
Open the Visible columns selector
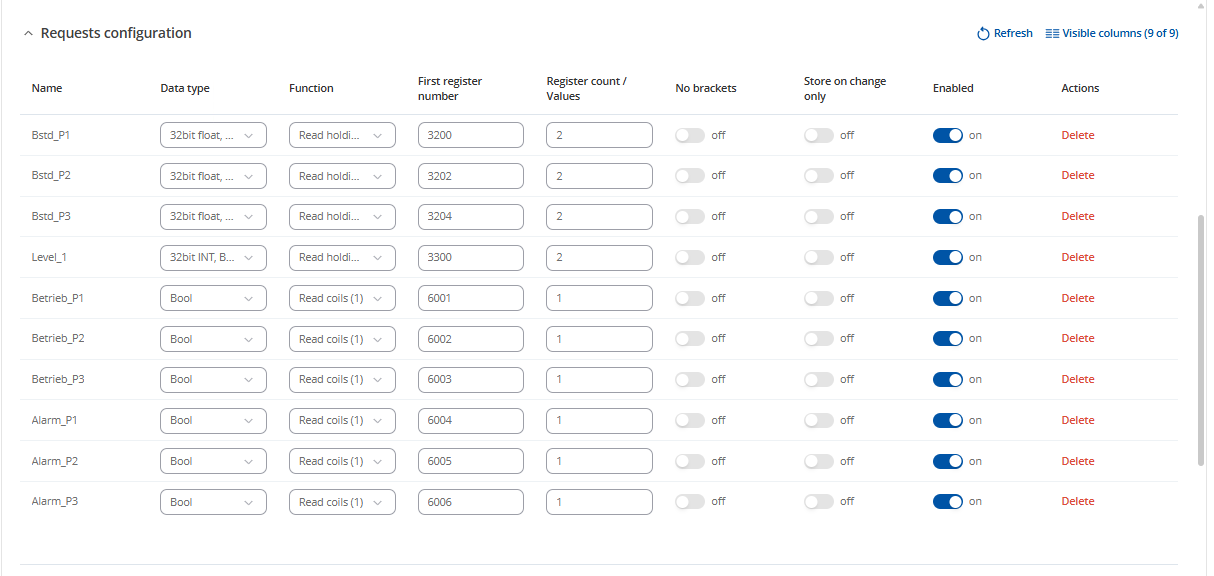(1111, 33)
